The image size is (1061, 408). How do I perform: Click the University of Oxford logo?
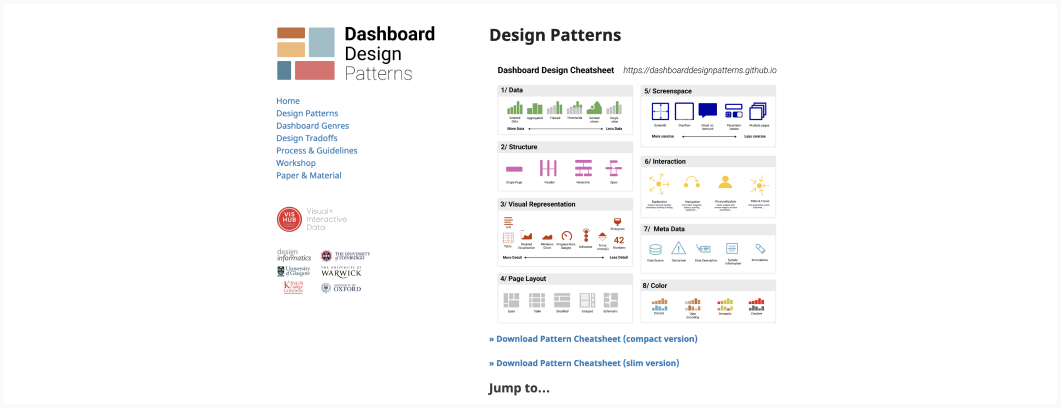tap(341, 288)
